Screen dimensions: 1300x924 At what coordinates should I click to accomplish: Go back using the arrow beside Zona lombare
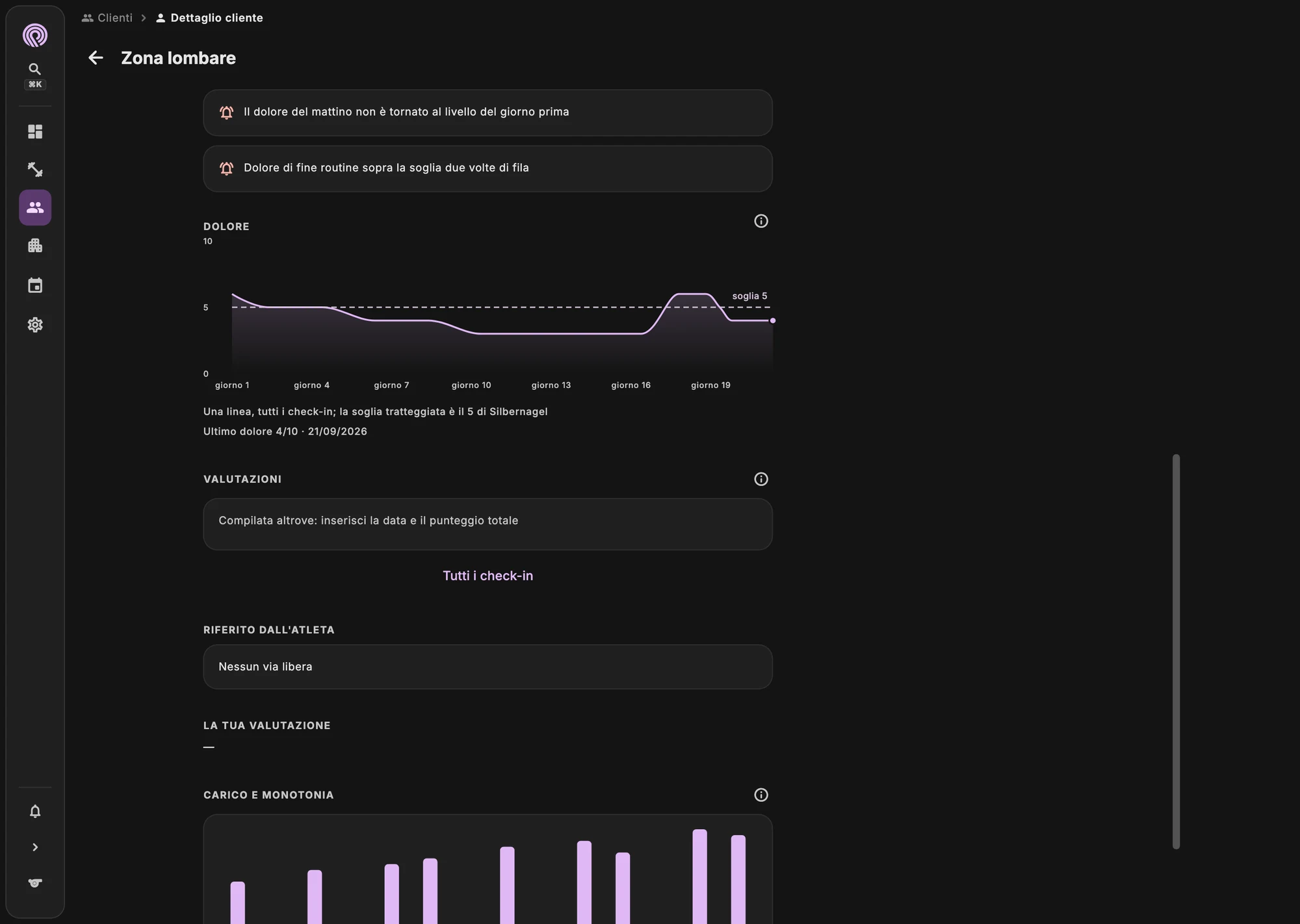(x=96, y=58)
